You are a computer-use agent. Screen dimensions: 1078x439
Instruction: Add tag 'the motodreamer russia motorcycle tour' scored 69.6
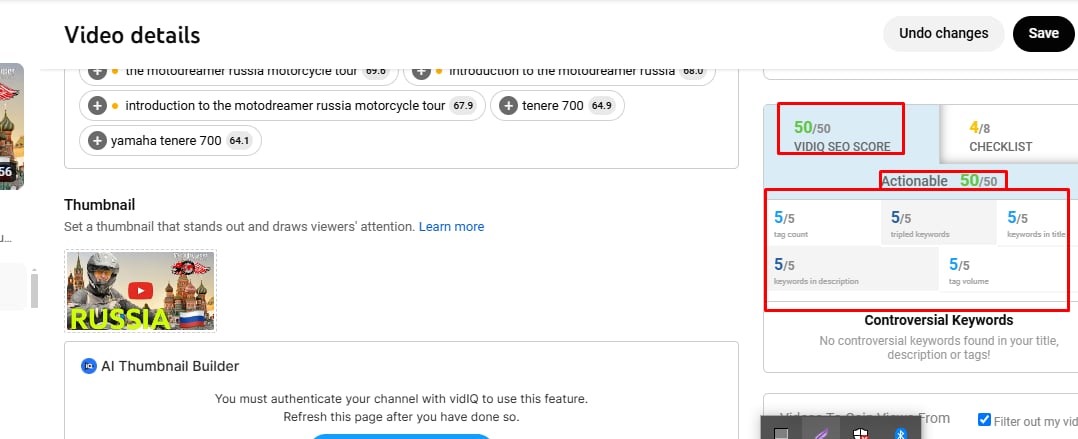97,71
